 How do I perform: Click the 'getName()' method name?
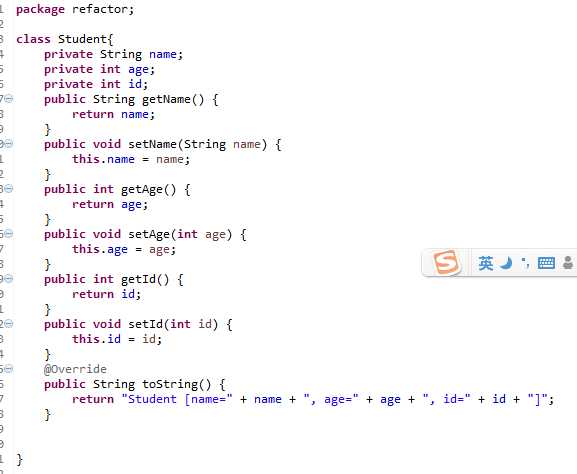173,99
